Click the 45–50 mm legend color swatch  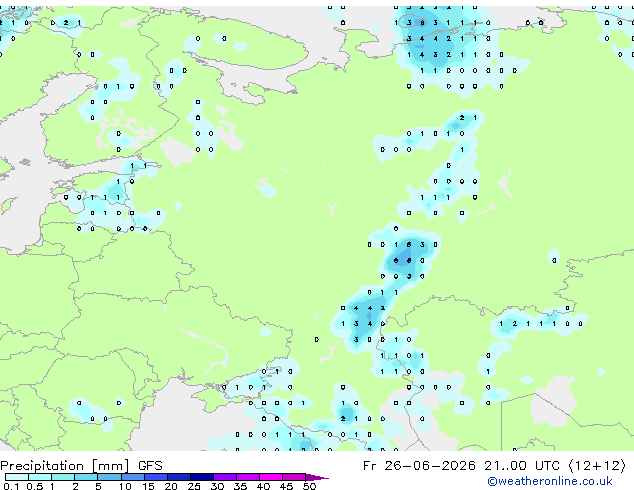tap(294, 477)
